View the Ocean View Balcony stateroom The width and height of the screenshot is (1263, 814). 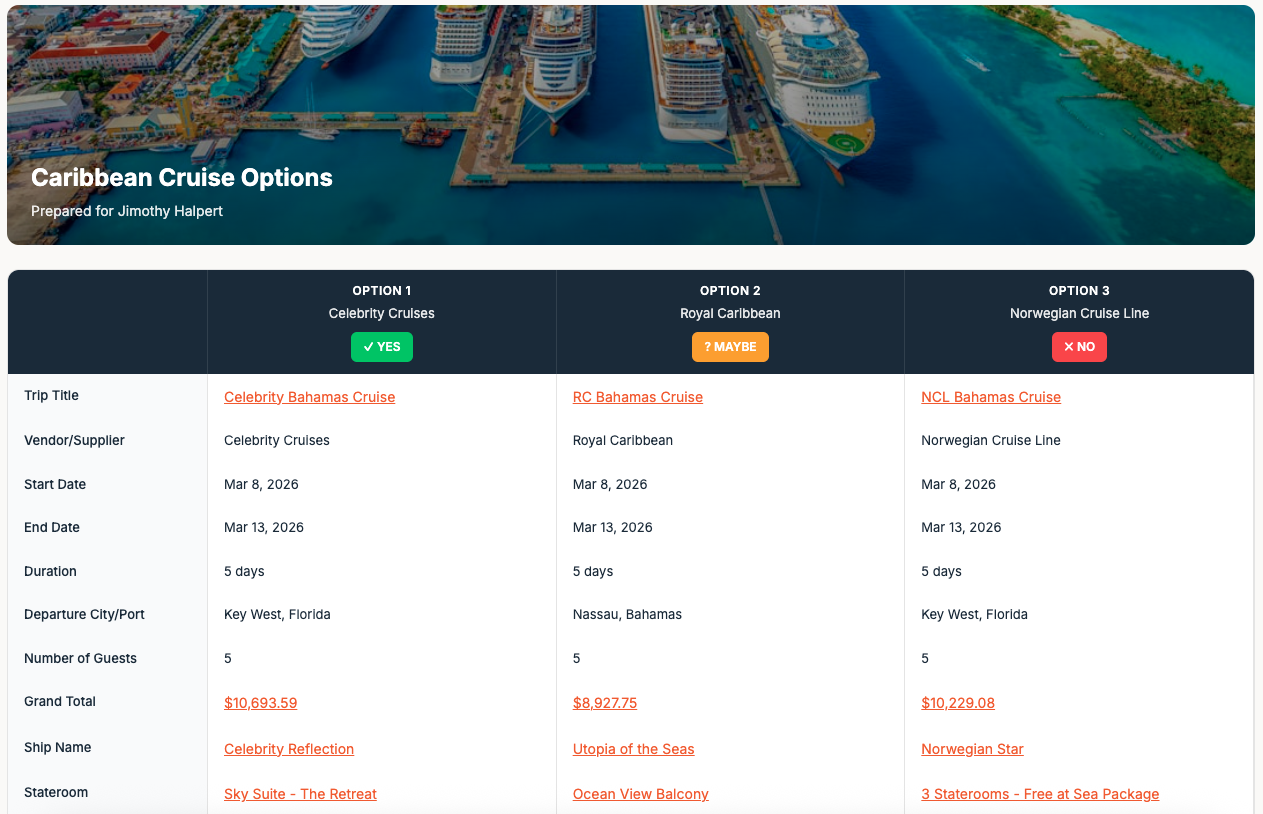[x=640, y=794]
